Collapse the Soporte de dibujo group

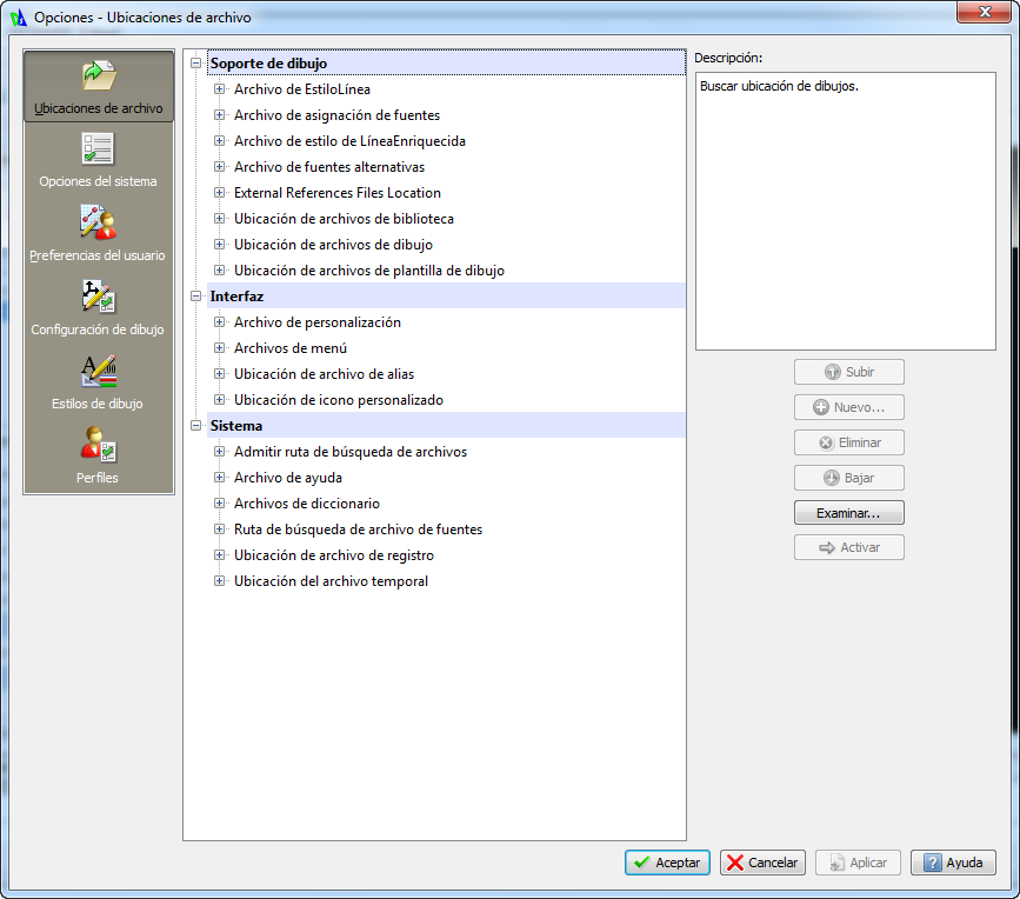[196, 63]
